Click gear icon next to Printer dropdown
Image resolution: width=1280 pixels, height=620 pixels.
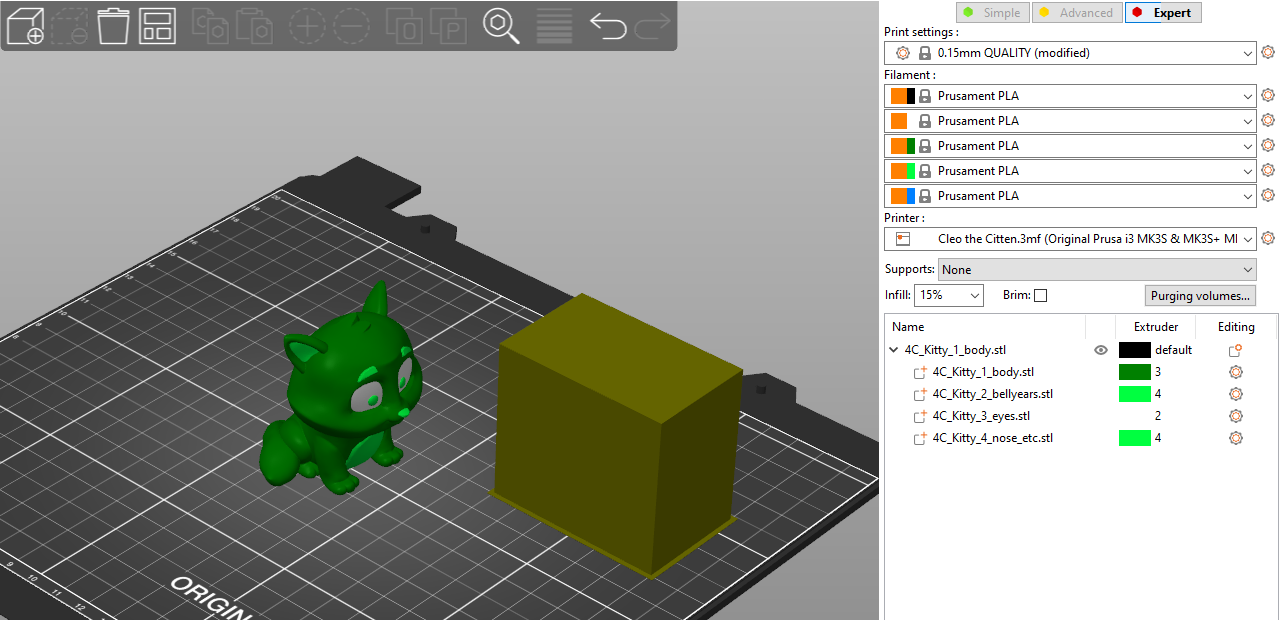pyautogui.click(x=1268, y=239)
